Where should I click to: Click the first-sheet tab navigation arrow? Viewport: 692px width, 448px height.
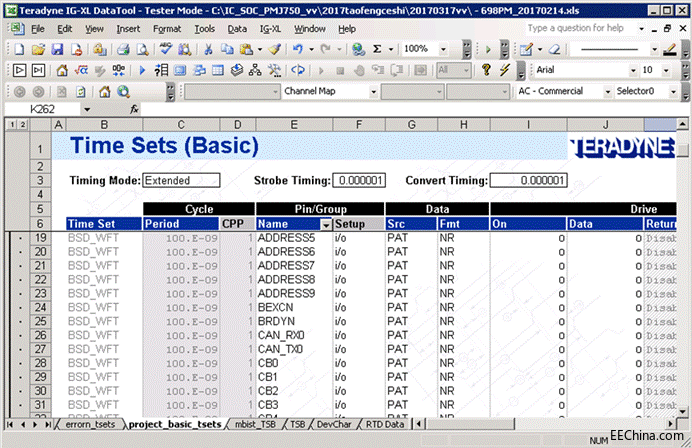click(x=10, y=424)
